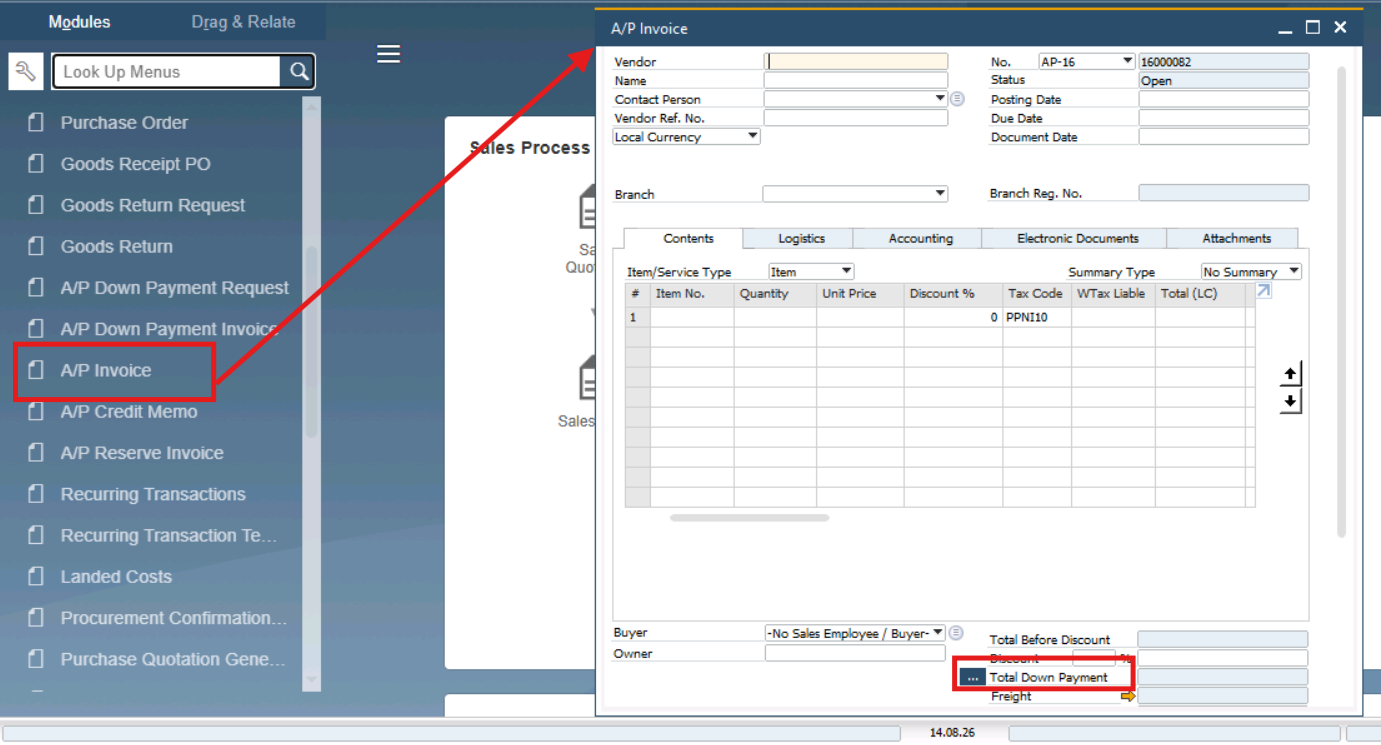The image size is (1381, 745).
Task: Click the Purchase Order document icon
Action: click(x=36, y=123)
